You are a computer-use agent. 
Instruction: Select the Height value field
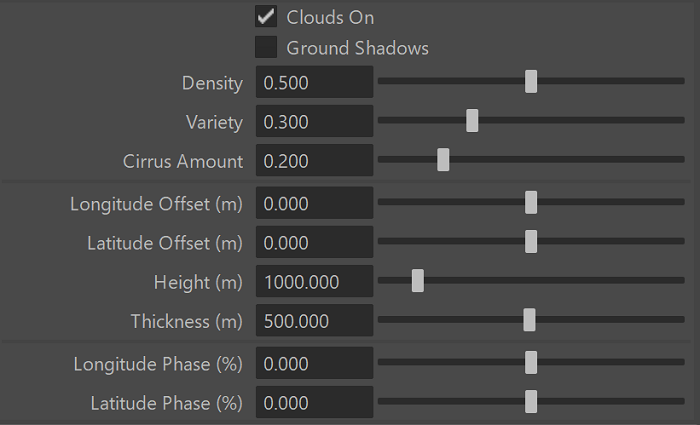[314, 282]
